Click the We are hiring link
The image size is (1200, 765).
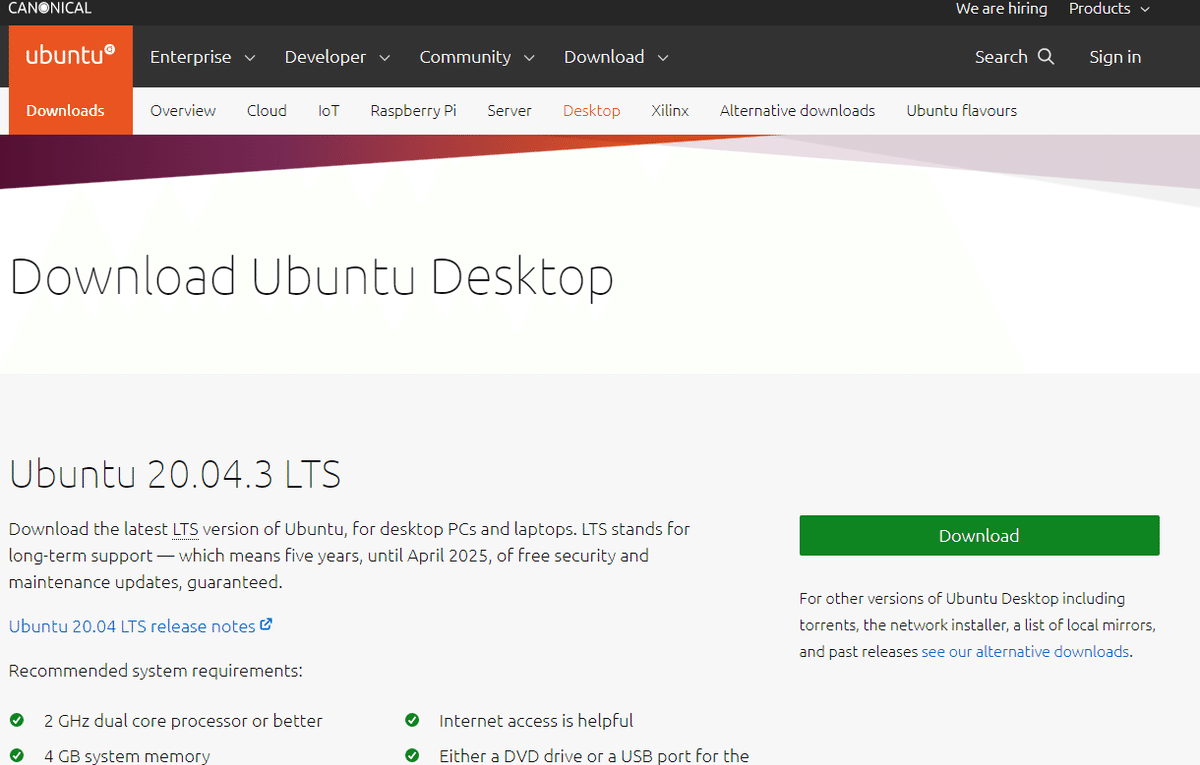point(1001,9)
